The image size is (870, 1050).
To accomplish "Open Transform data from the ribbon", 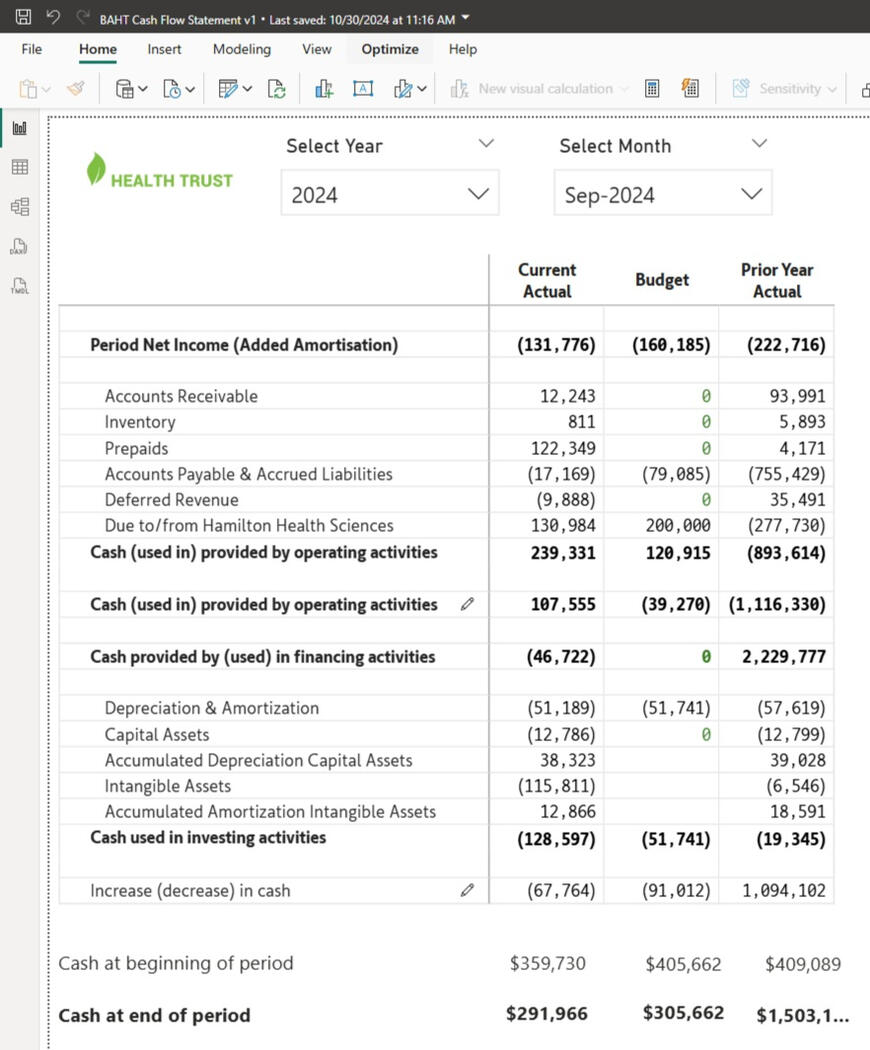I will click(228, 88).
